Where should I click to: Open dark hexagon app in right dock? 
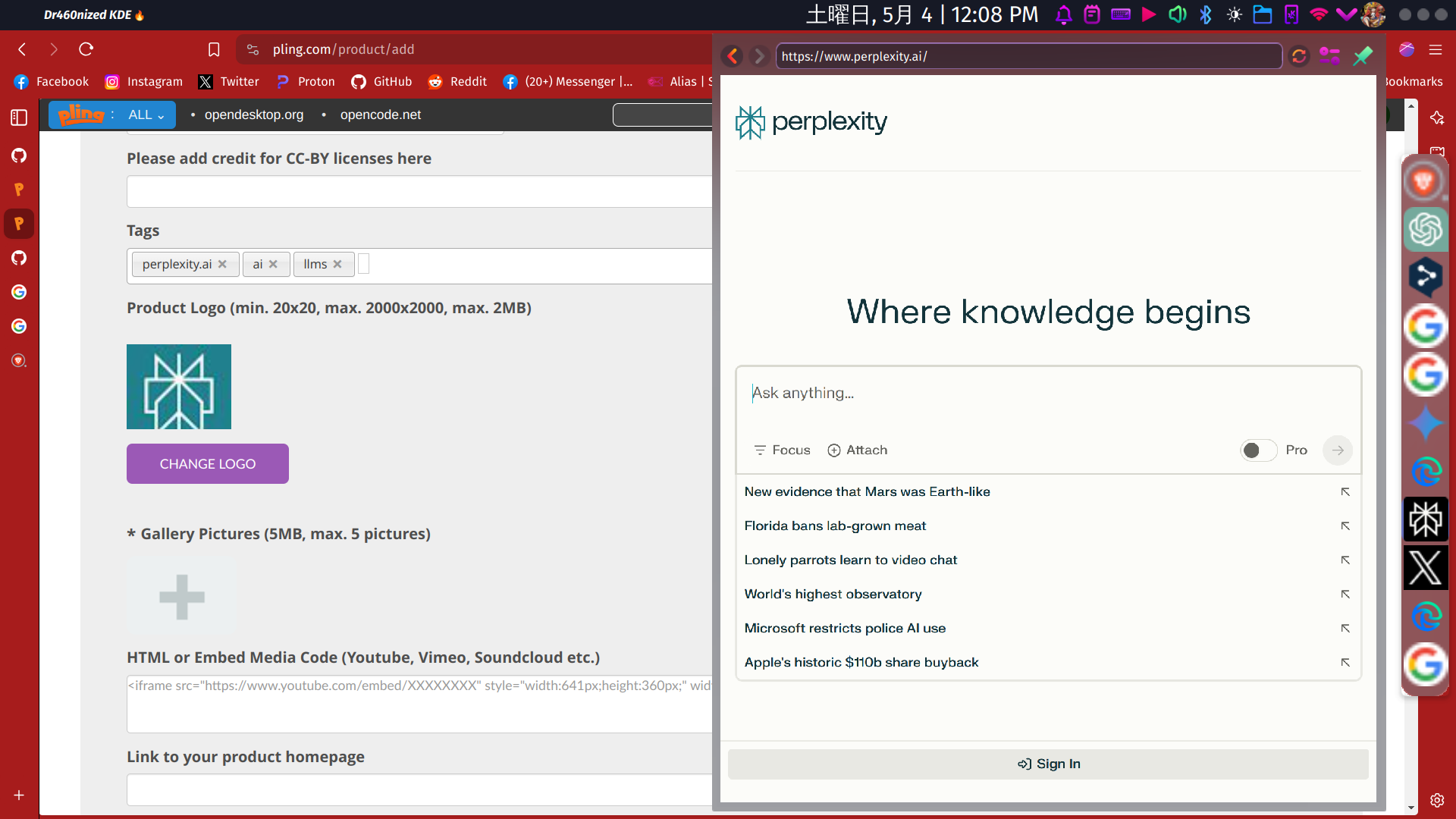pos(1426,278)
